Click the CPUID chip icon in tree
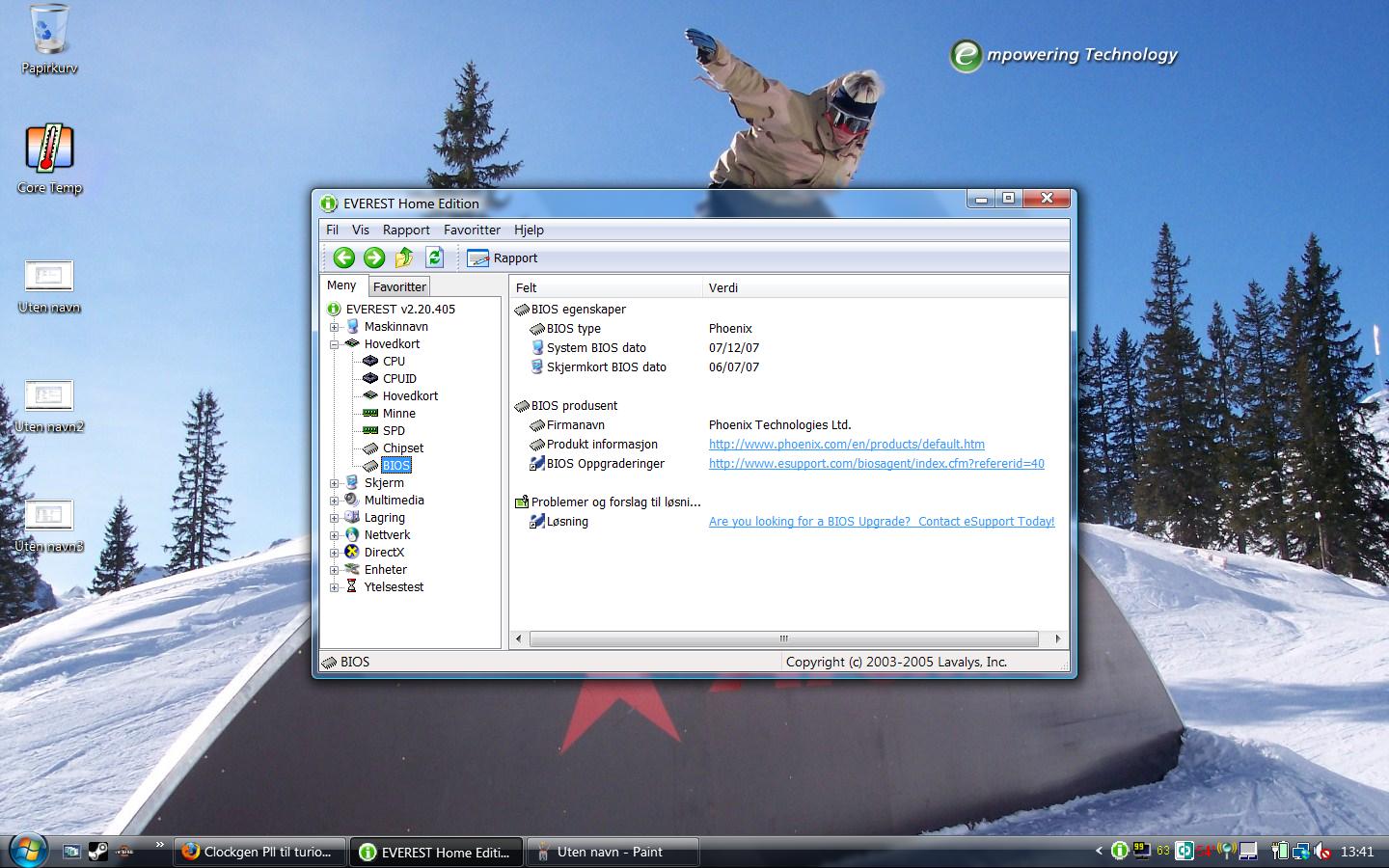The image size is (1389, 868). tap(370, 378)
